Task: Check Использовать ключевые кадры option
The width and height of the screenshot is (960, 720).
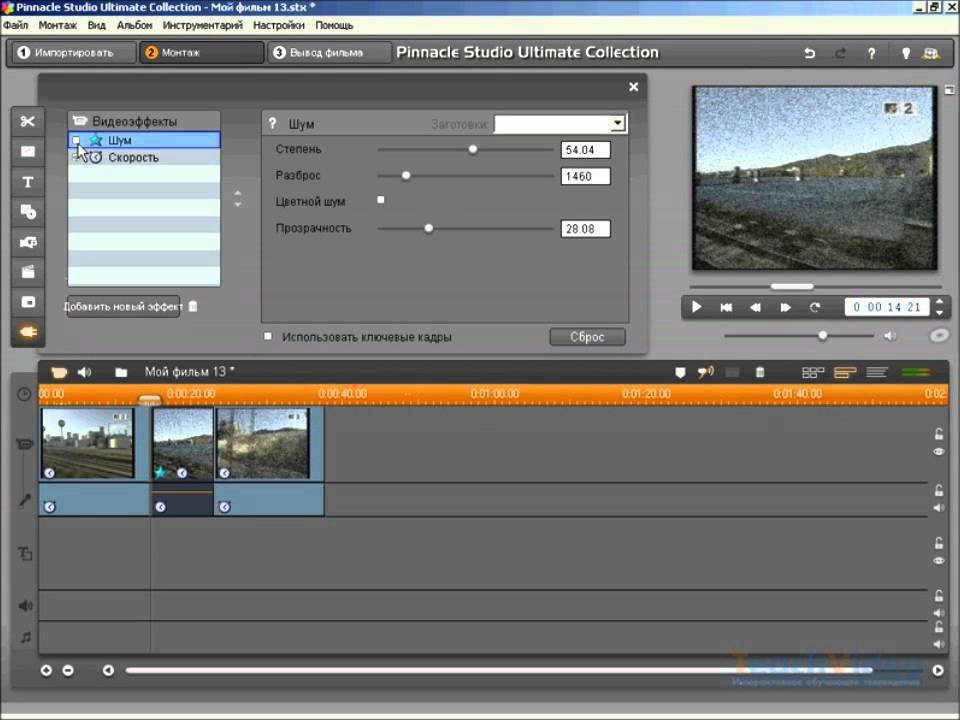Action: tap(268, 337)
